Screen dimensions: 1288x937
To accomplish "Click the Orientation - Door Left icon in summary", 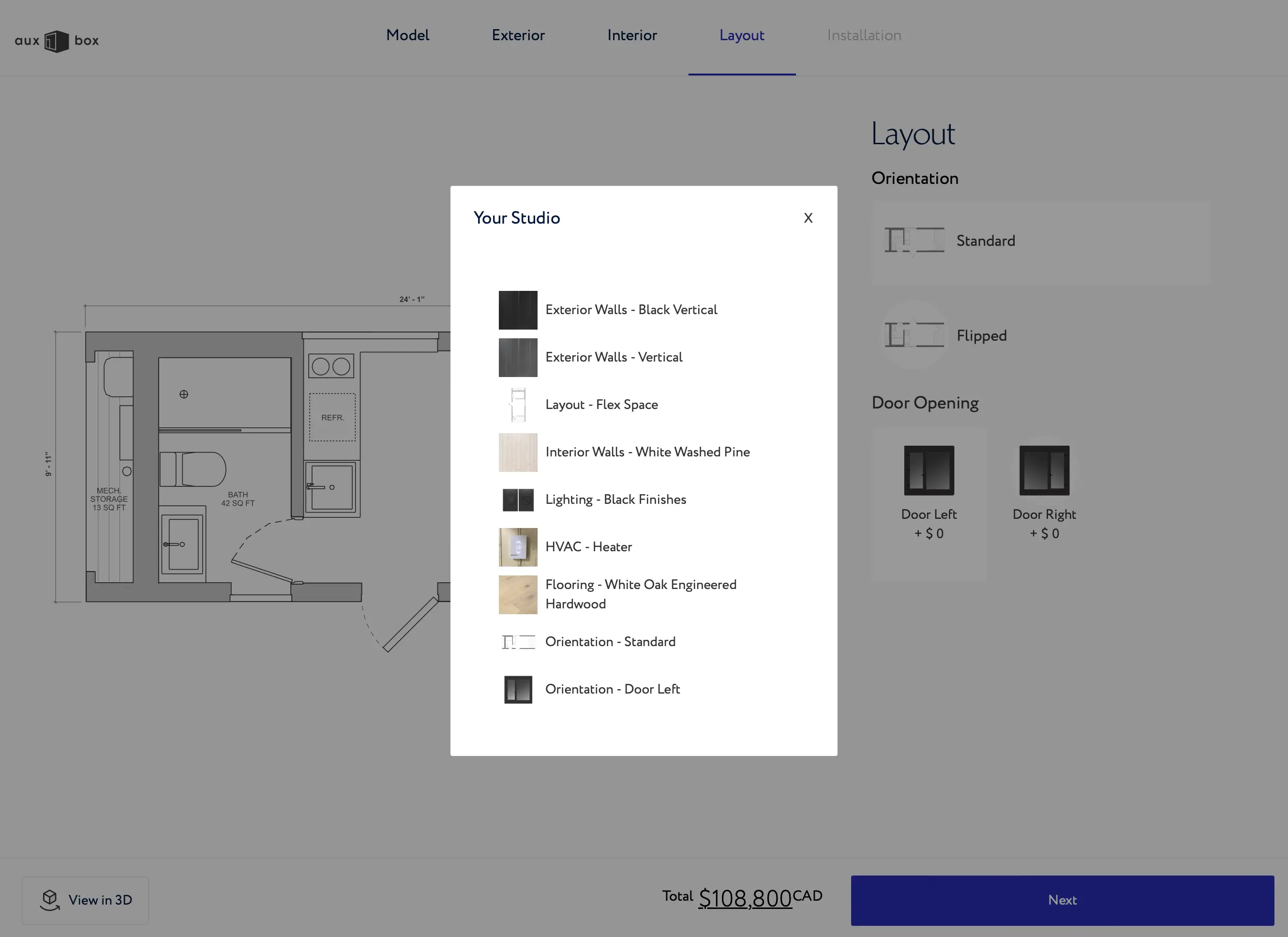I will click(518, 689).
